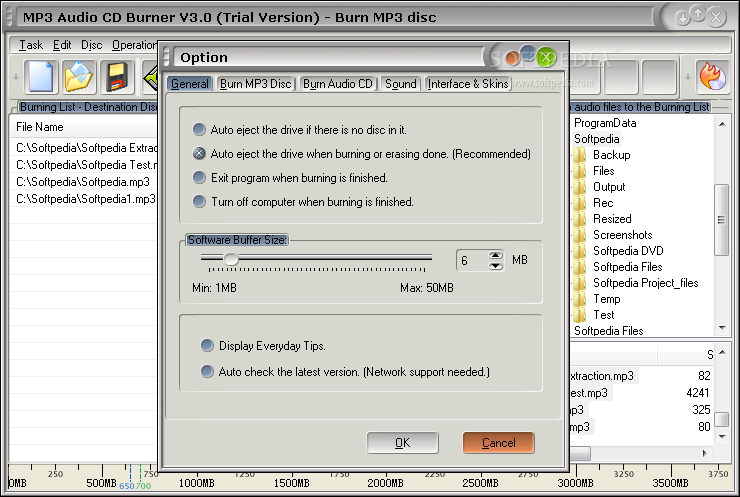Screen dimensions: 740x497
Task: Toggle Display Everyday Tips option
Action: coord(207,345)
